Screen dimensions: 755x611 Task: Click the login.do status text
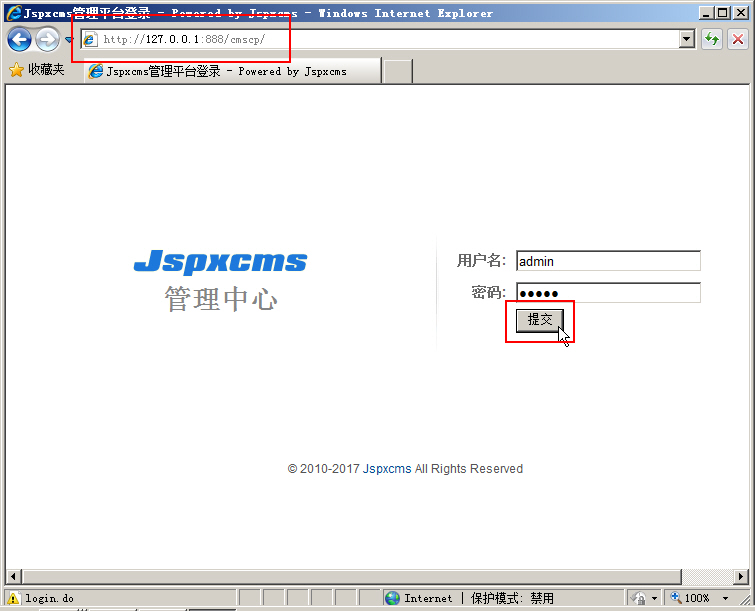pyautogui.click(x=50, y=598)
